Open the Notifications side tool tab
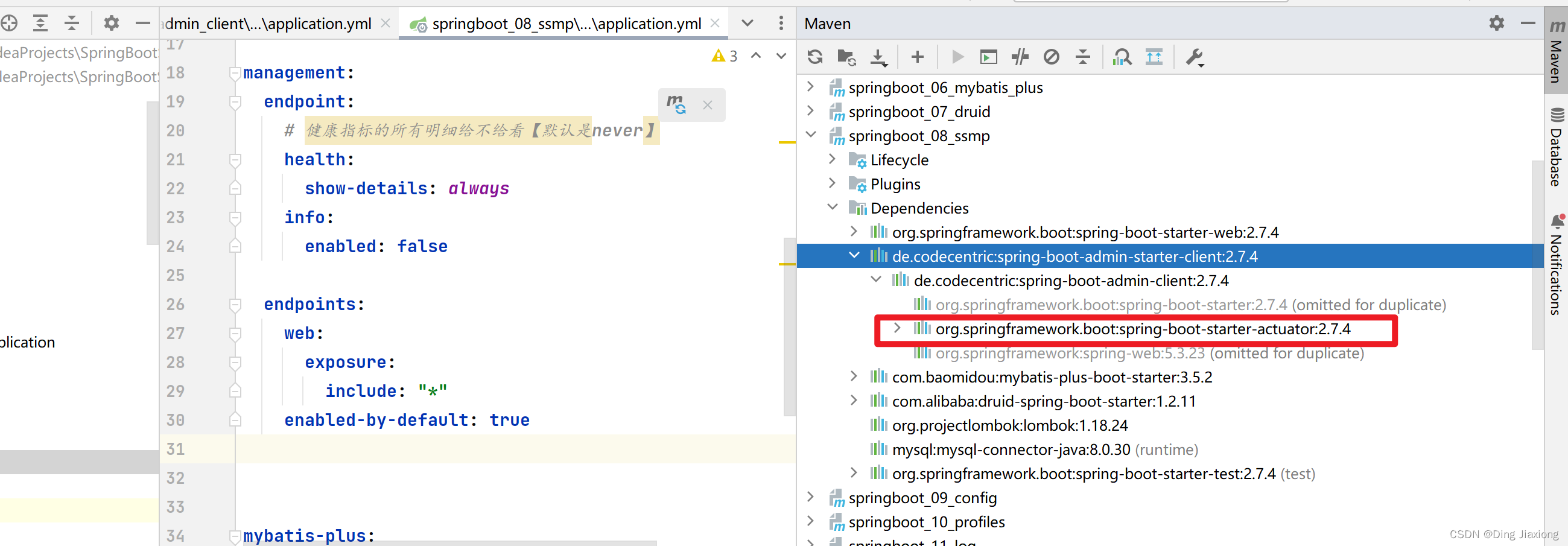This screenshot has width=1568, height=546. (1556, 264)
